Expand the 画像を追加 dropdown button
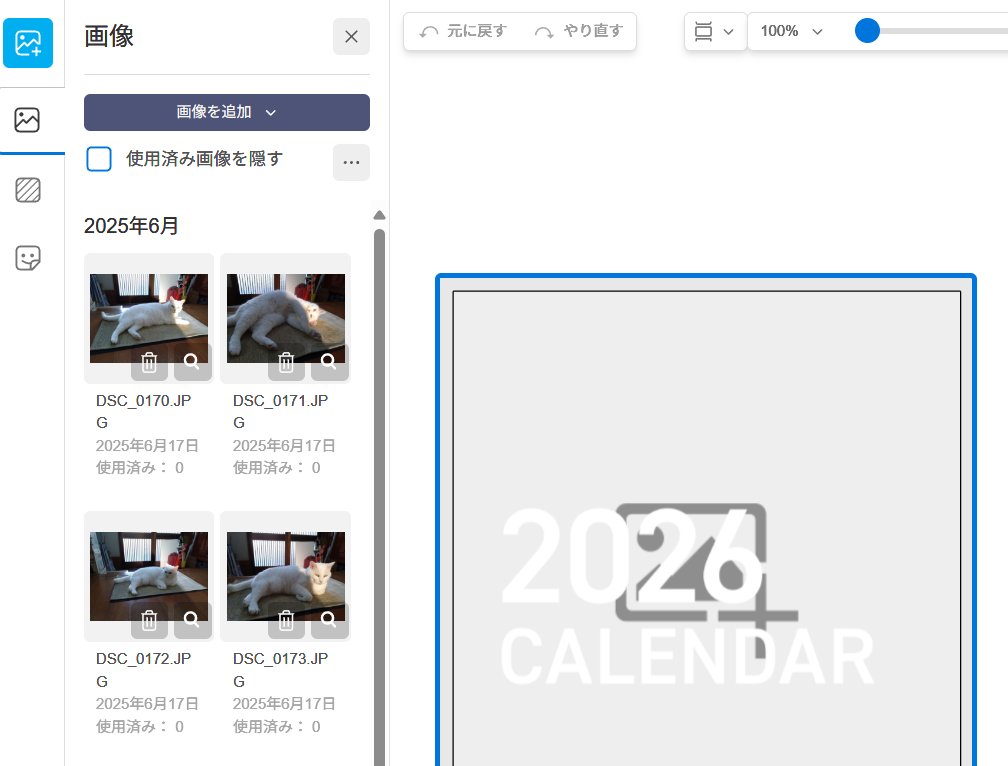Screen dimensions: 1008x766 [227, 112]
